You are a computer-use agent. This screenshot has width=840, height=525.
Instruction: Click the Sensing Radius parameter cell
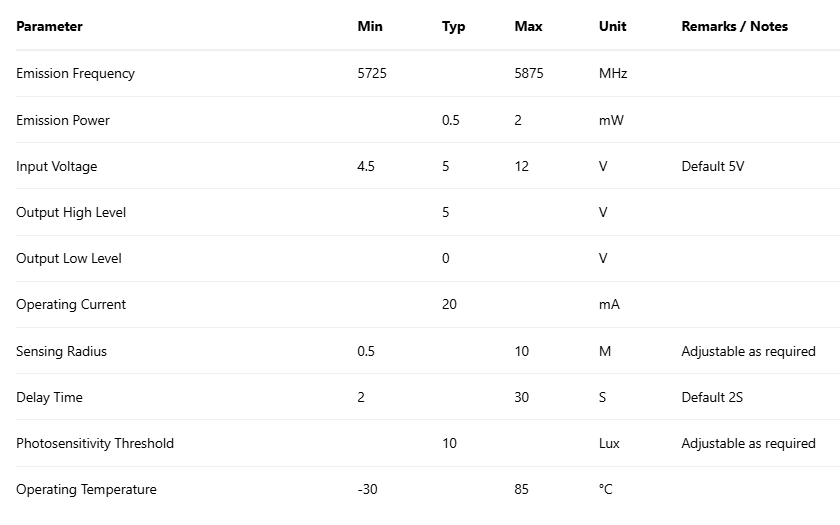pyautogui.click(x=61, y=351)
